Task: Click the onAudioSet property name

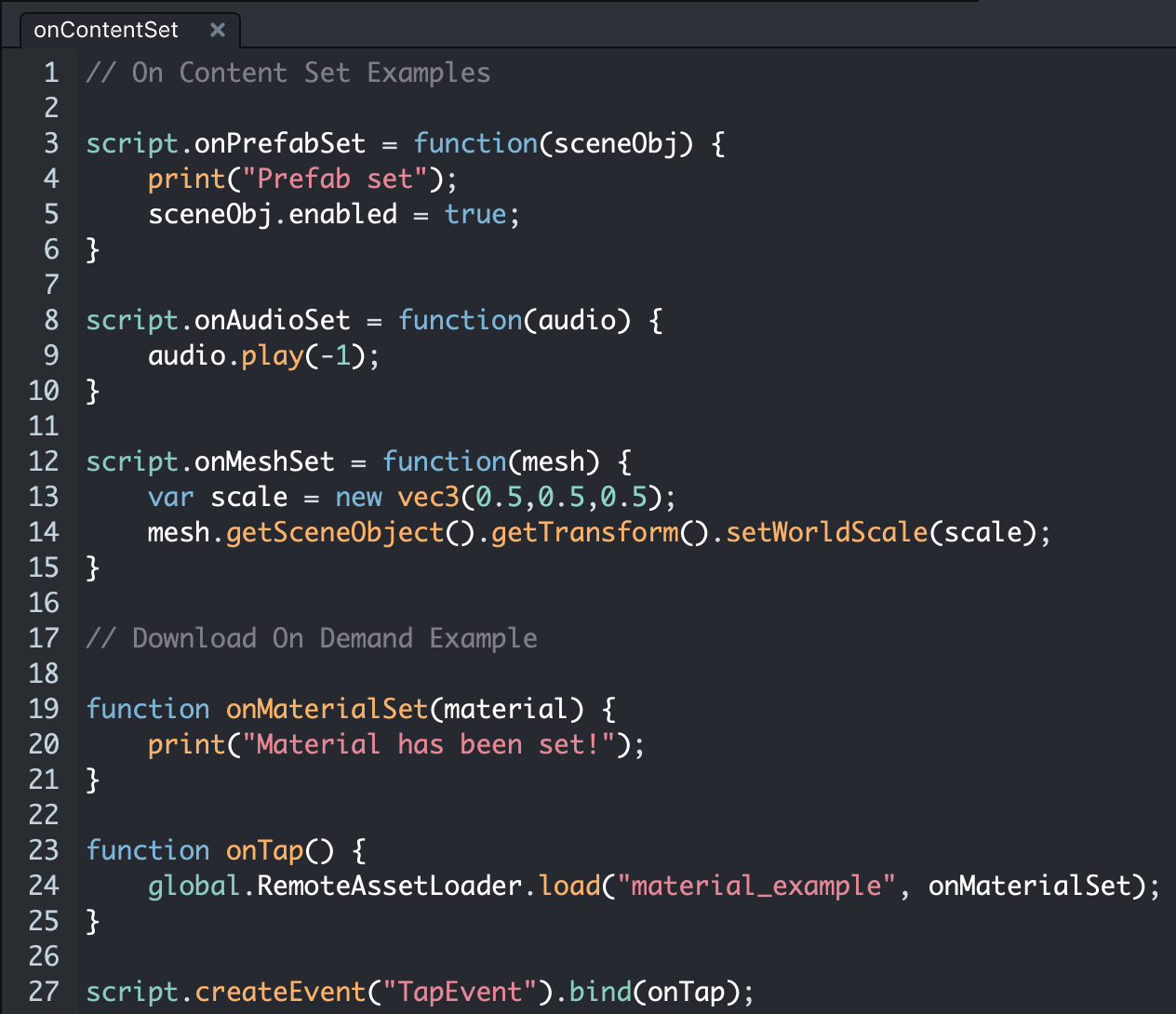Action: pyautogui.click(x=272, y=320)
